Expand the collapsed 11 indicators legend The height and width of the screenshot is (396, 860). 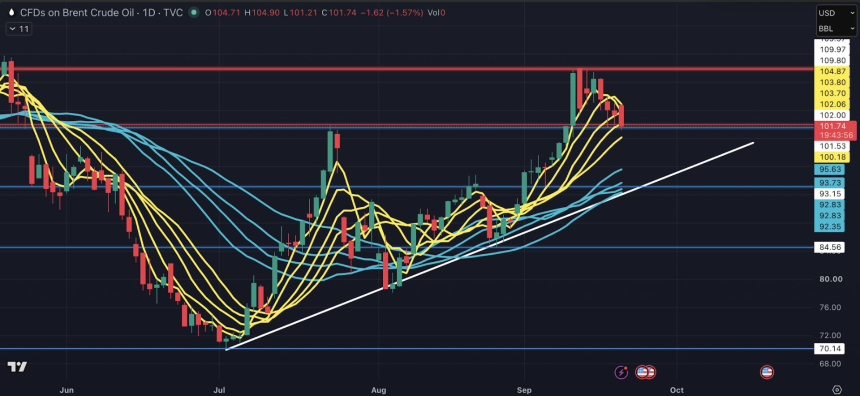[x=19, y=29]
